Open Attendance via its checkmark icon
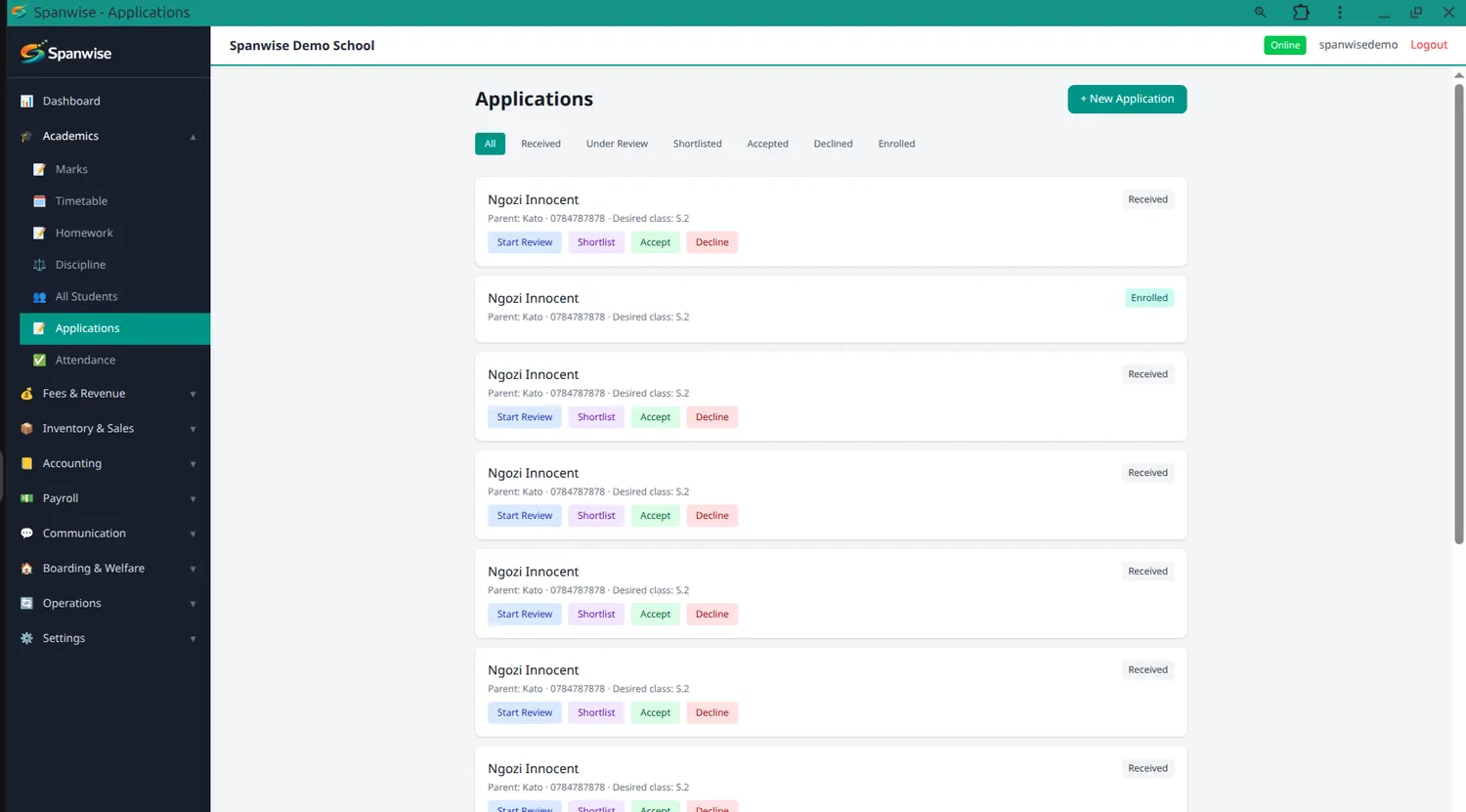 (39, 360)
